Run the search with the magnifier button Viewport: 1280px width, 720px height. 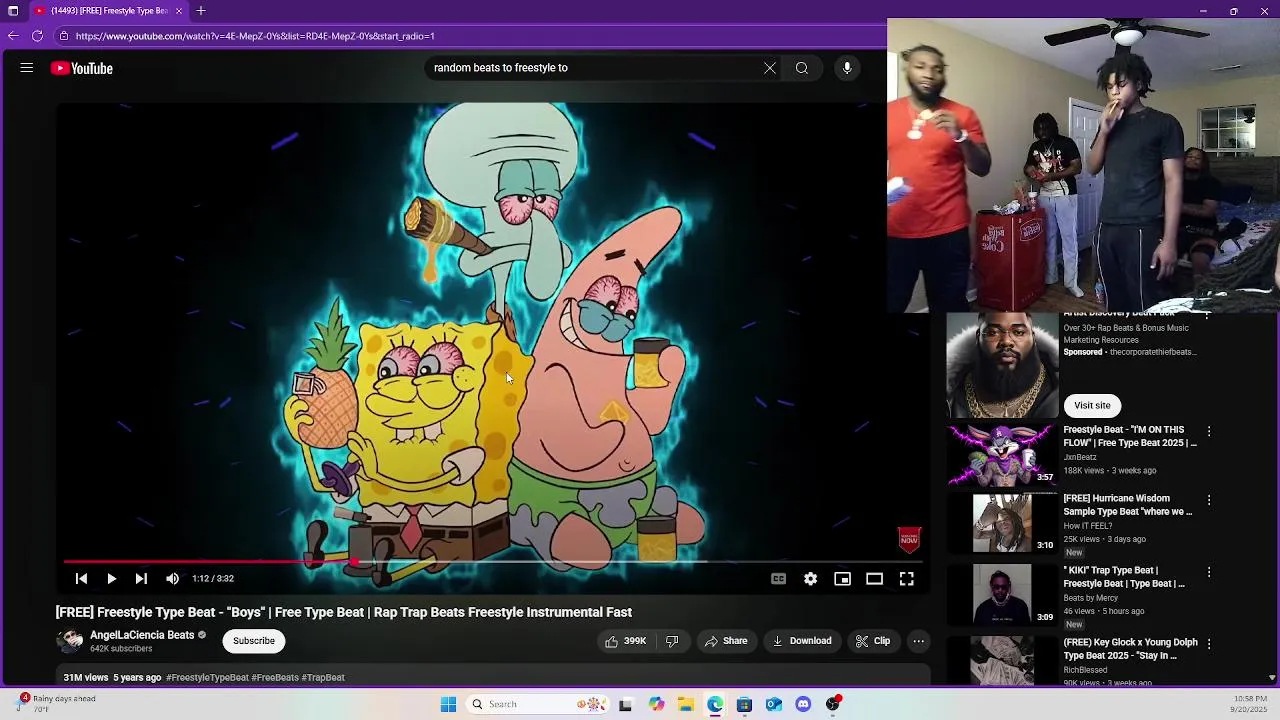(x=802, y=68)
